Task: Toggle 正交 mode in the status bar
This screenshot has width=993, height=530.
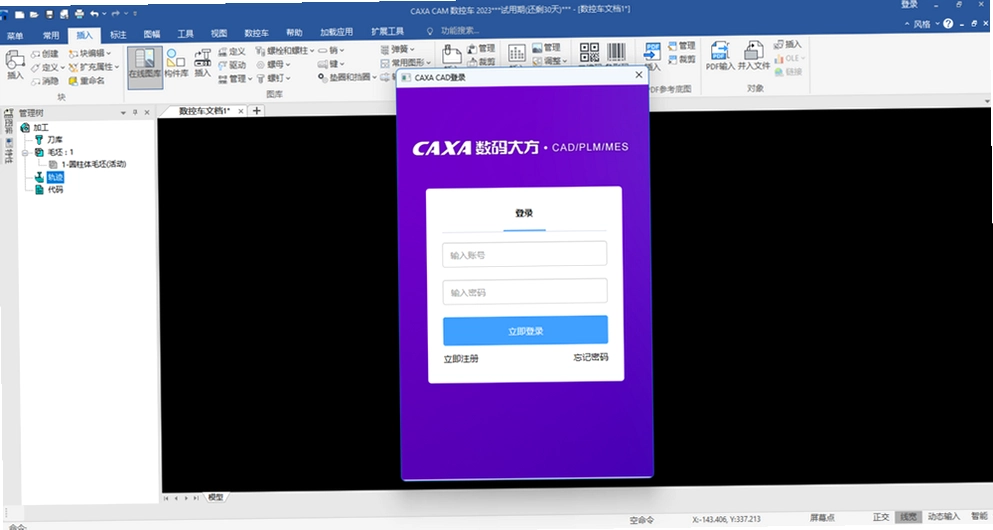Action: pyautogui.click(x=881, y=517)
